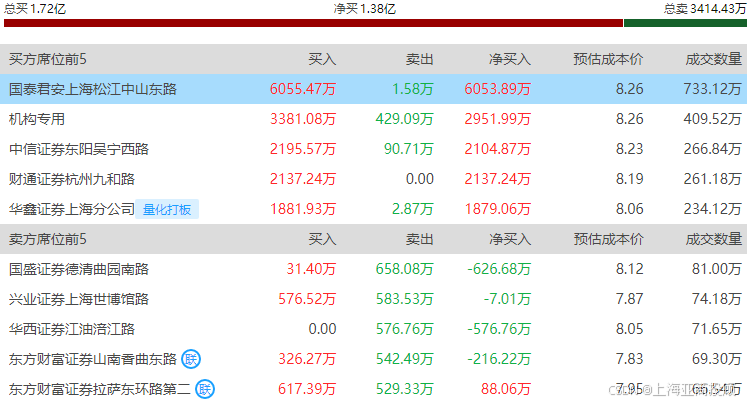The image size is (747, 403).
Task: Click the 8.19 estimated cost price
Action: [x=629, y=179]
